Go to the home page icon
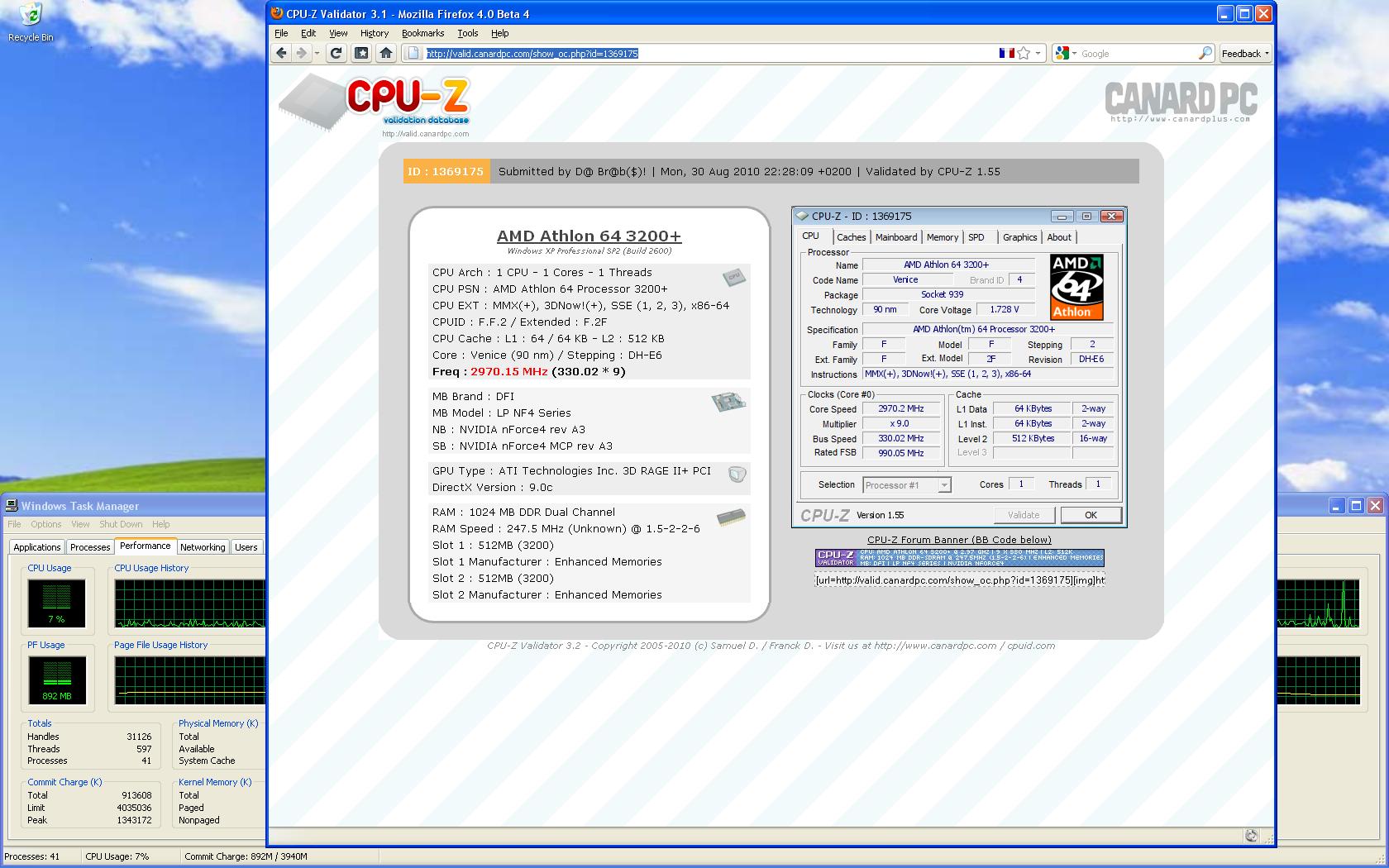Image resolution: width=1389 pixels, height=868 pixels. pos(385,53)
